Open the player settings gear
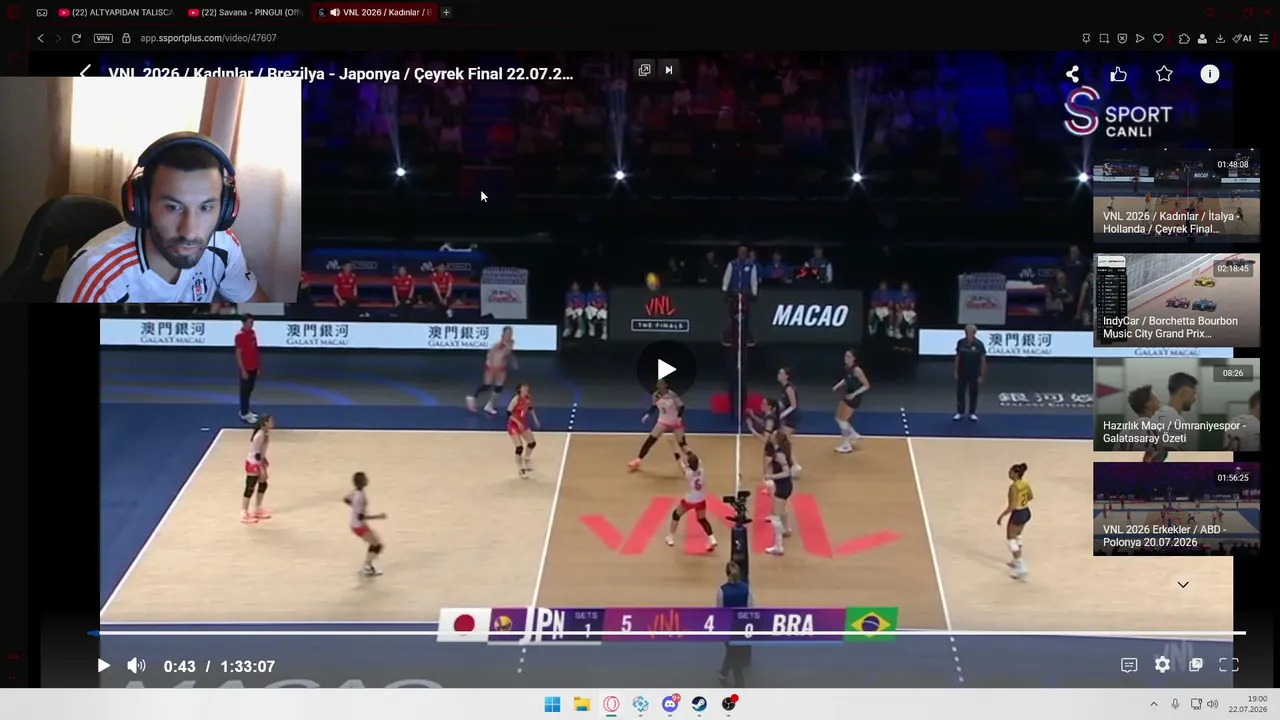Screen dimensions: 1280x720 click(x=1162, y=665)
